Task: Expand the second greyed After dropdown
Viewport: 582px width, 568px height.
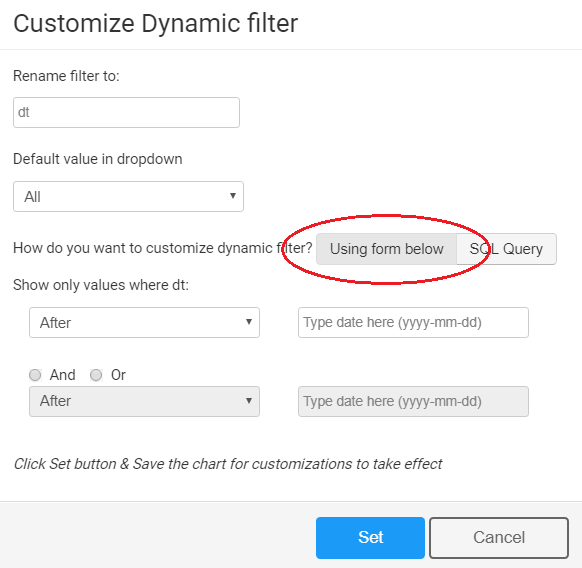Action: (144, 401)
